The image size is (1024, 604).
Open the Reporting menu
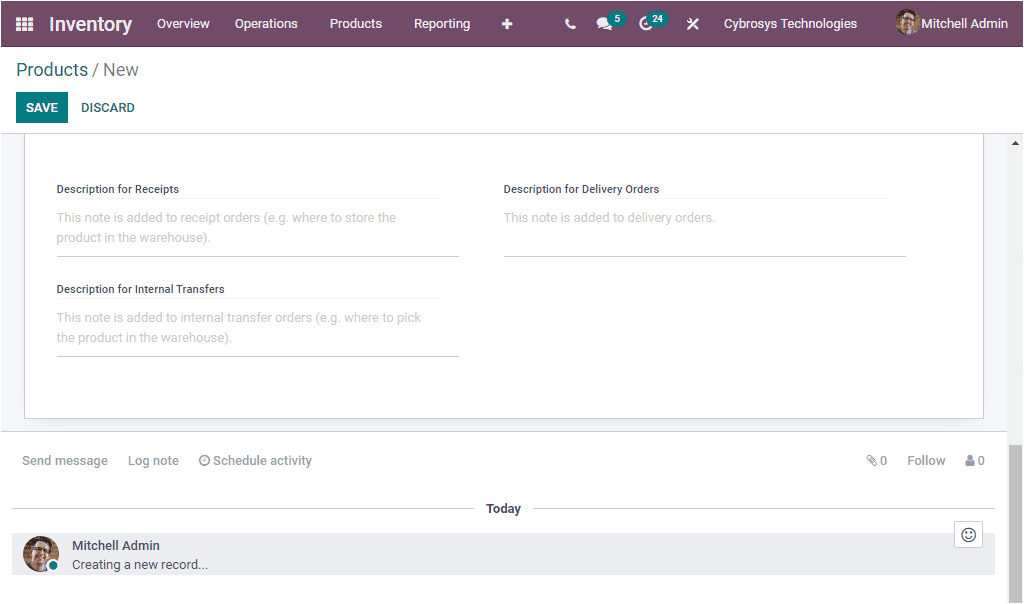click(x=441, y=23)
